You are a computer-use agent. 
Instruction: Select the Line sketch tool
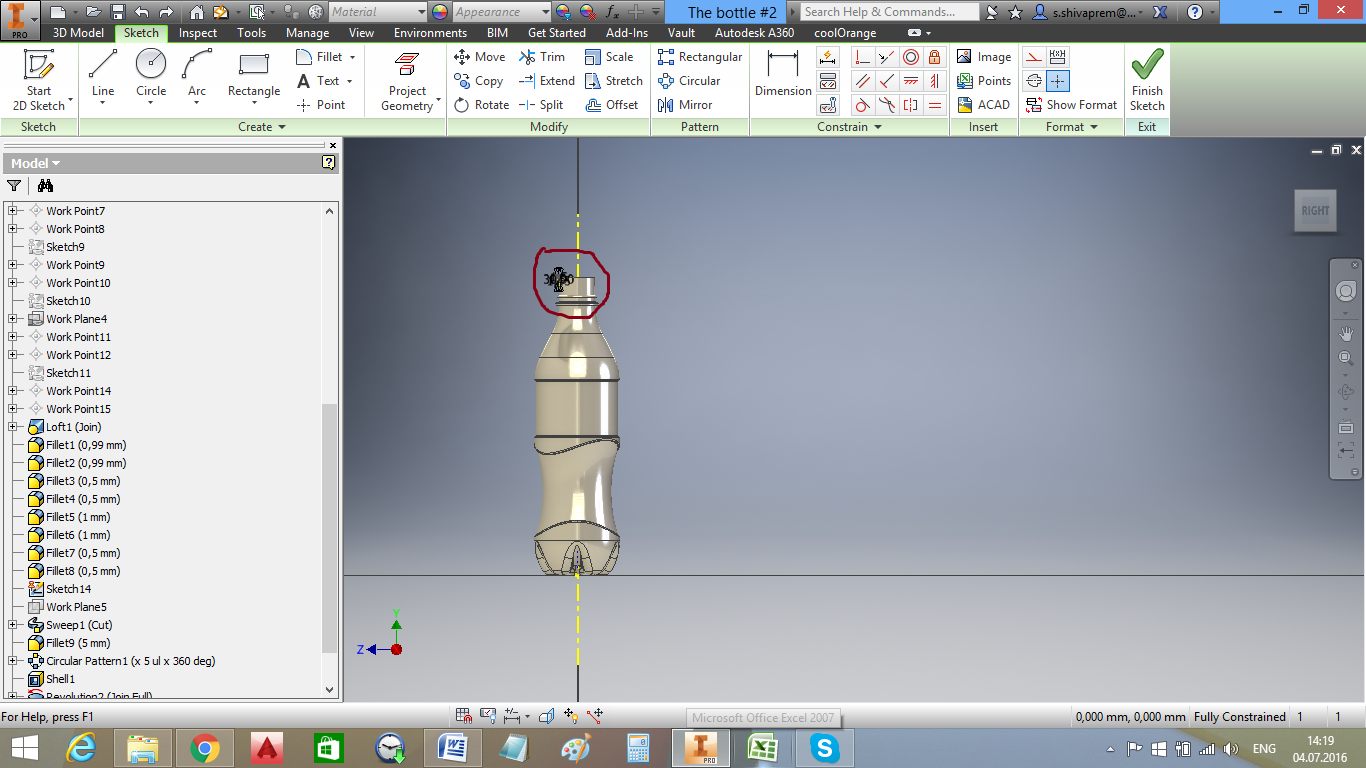pyautogui.click(x=103, y=78)
